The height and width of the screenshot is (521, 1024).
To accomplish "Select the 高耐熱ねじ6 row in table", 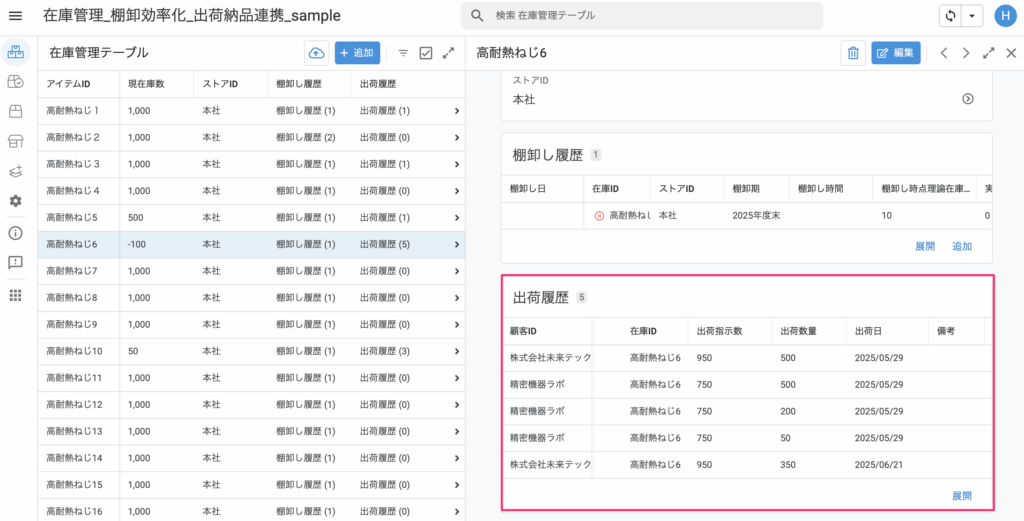I will pos(251,245).
